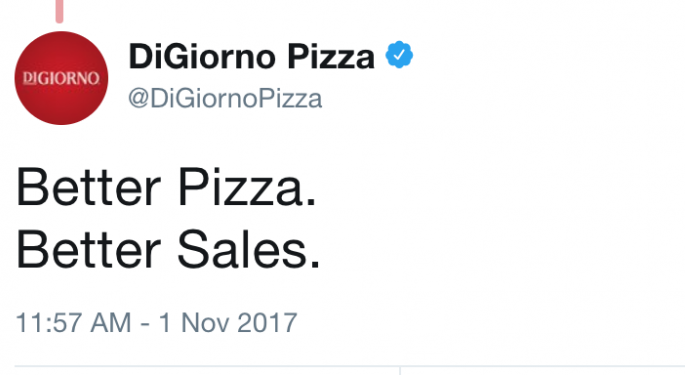Click the word Pizza in display name
The height and width of the screenshot is (375, 685).
331,56
